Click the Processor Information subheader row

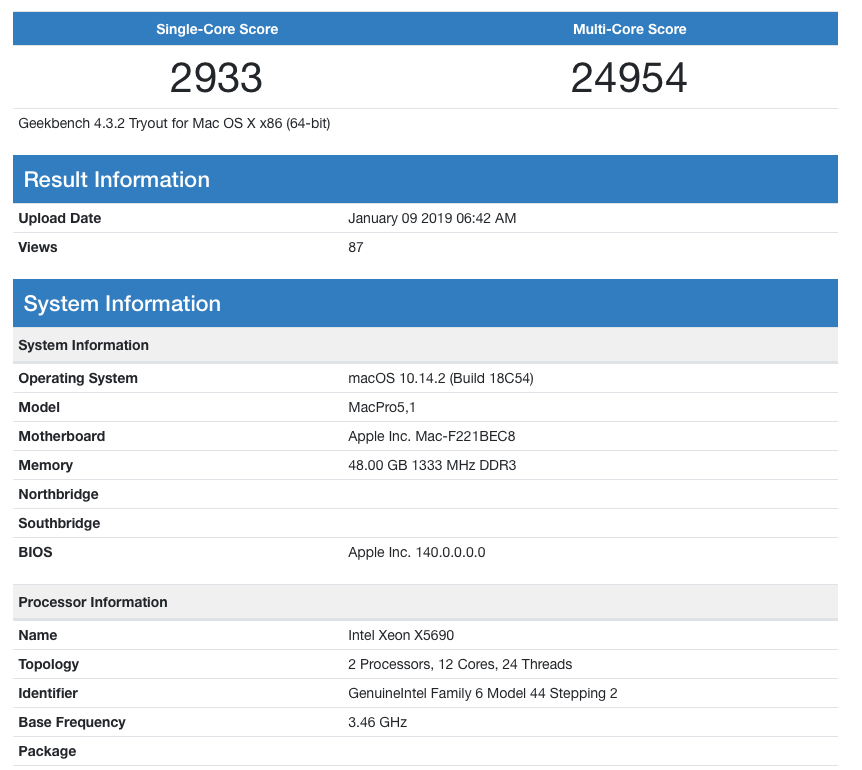pyautogui.click(x=426, y=602)
